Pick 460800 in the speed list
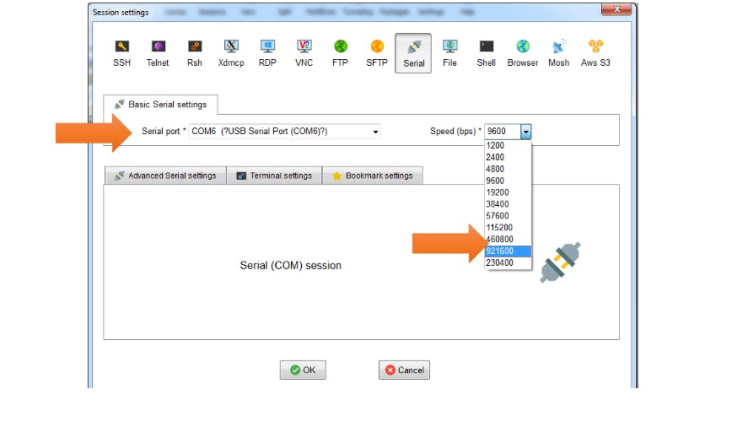Image resolution: width=748 pixels, height=427 pixels. point(508,239)
